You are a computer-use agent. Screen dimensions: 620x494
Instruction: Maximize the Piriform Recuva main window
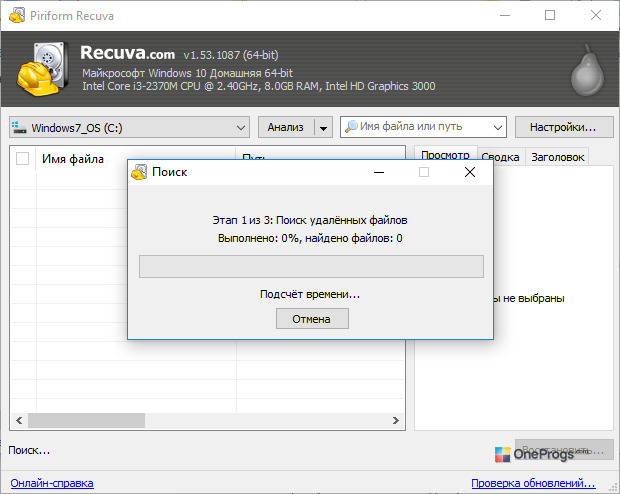(x=550, y=15)
